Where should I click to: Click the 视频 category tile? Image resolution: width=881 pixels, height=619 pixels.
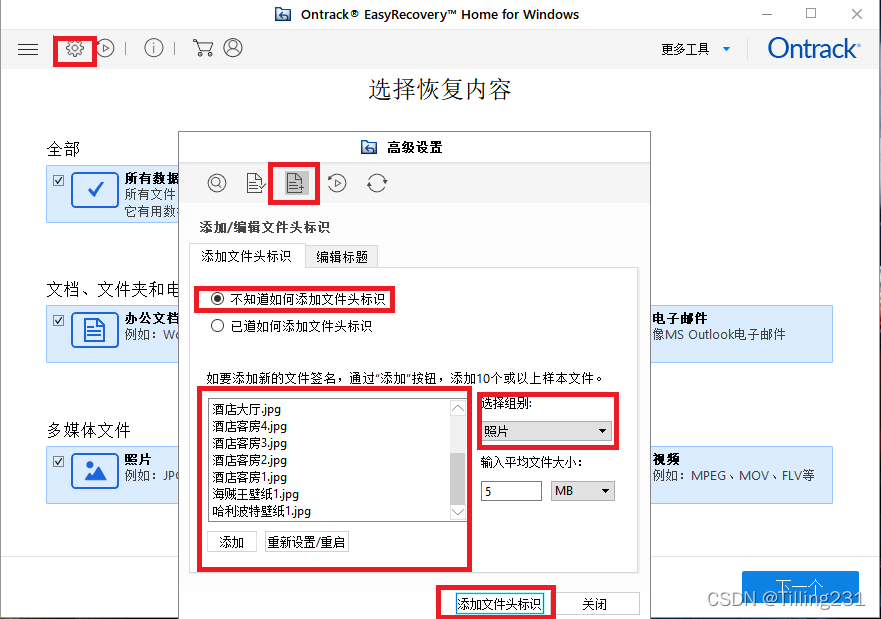[742, 475]
